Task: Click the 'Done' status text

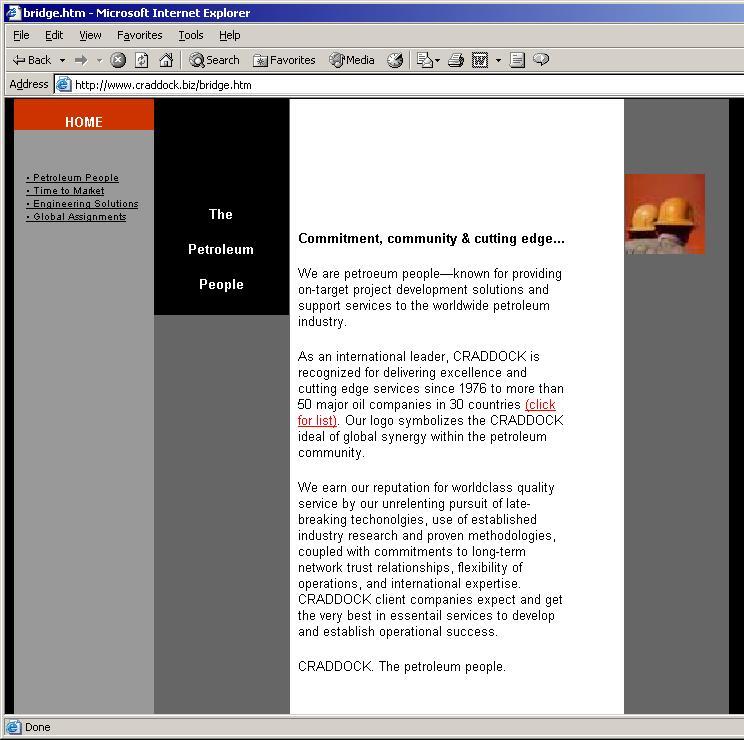Action: (37, 727)
